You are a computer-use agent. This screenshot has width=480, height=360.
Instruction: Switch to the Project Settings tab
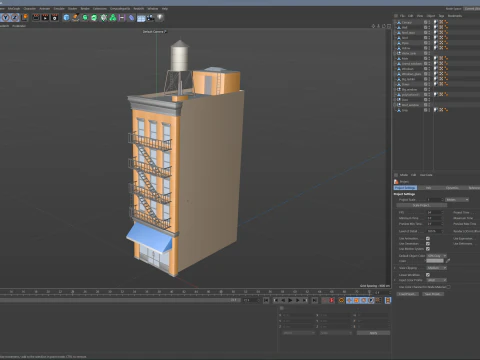click(x=405, y=188)
